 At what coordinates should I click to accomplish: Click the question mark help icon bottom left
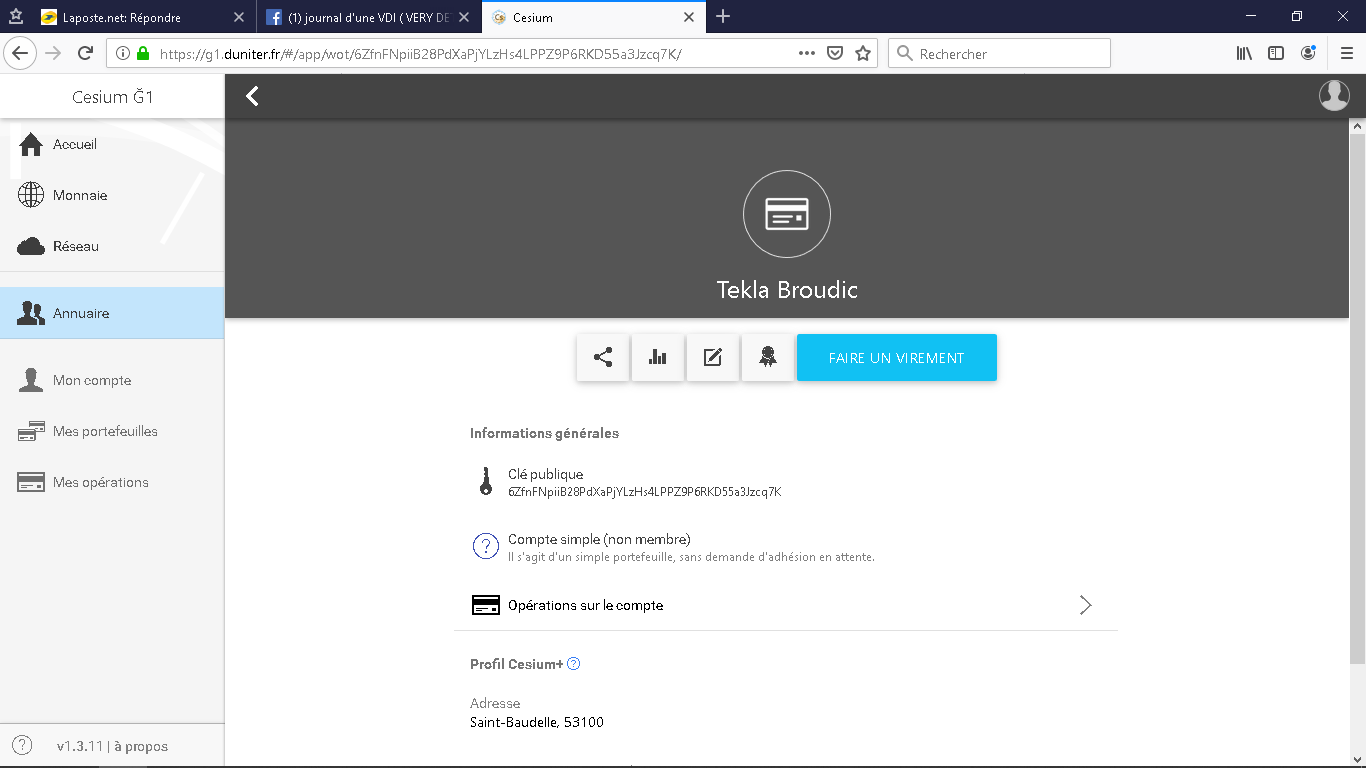click(x=22, y=746)
